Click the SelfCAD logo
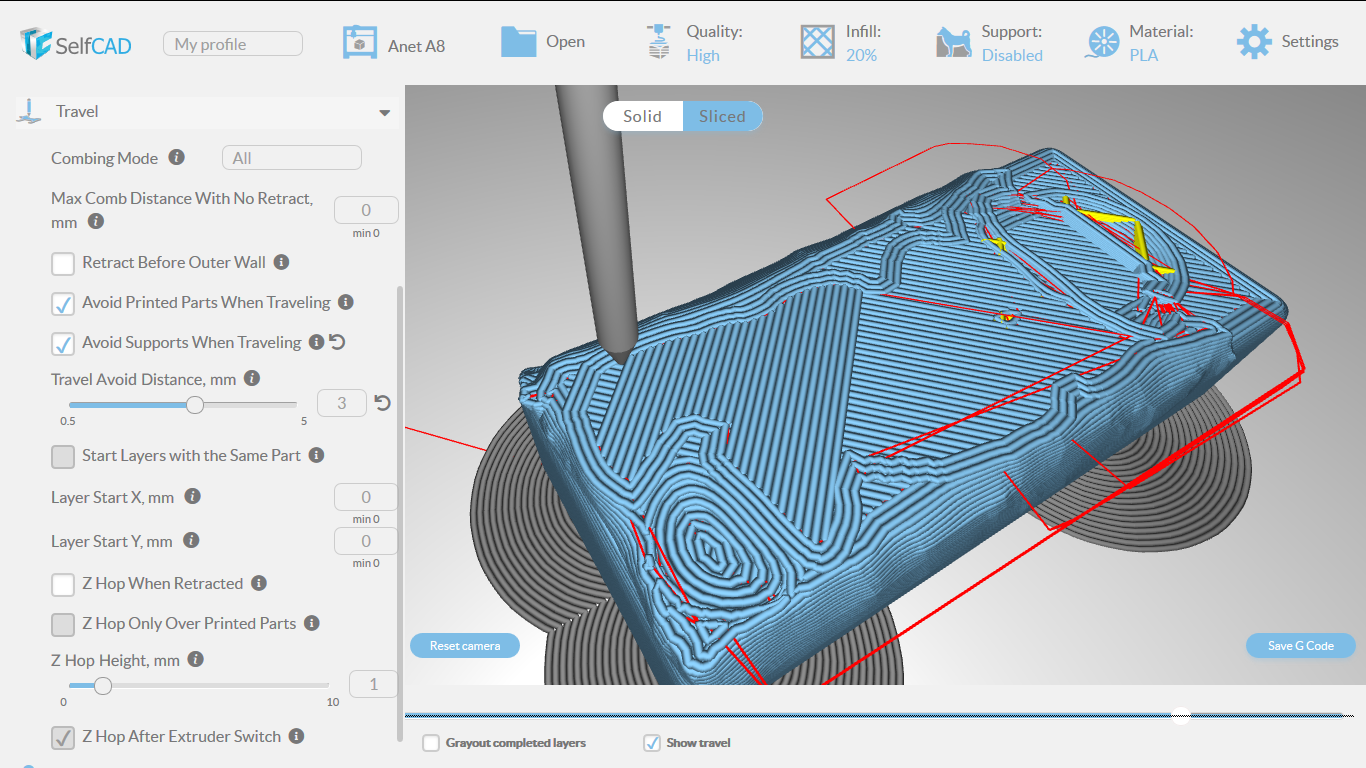This screenshot has height=768, width=1366. pos(75,43)
